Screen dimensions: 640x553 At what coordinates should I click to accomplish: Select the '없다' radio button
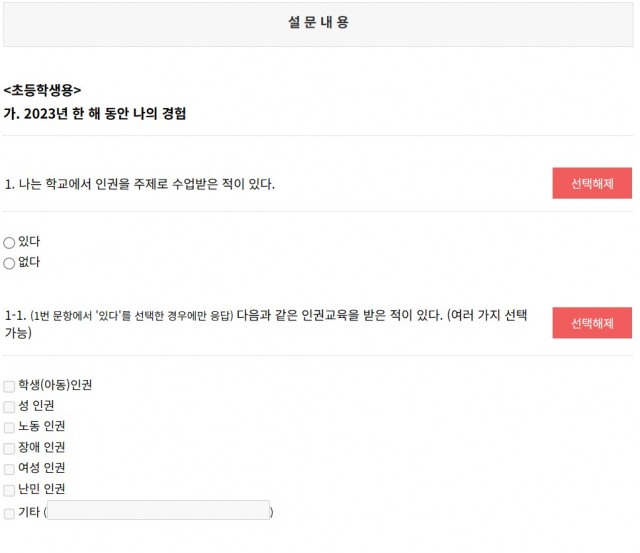coord(9,263)
